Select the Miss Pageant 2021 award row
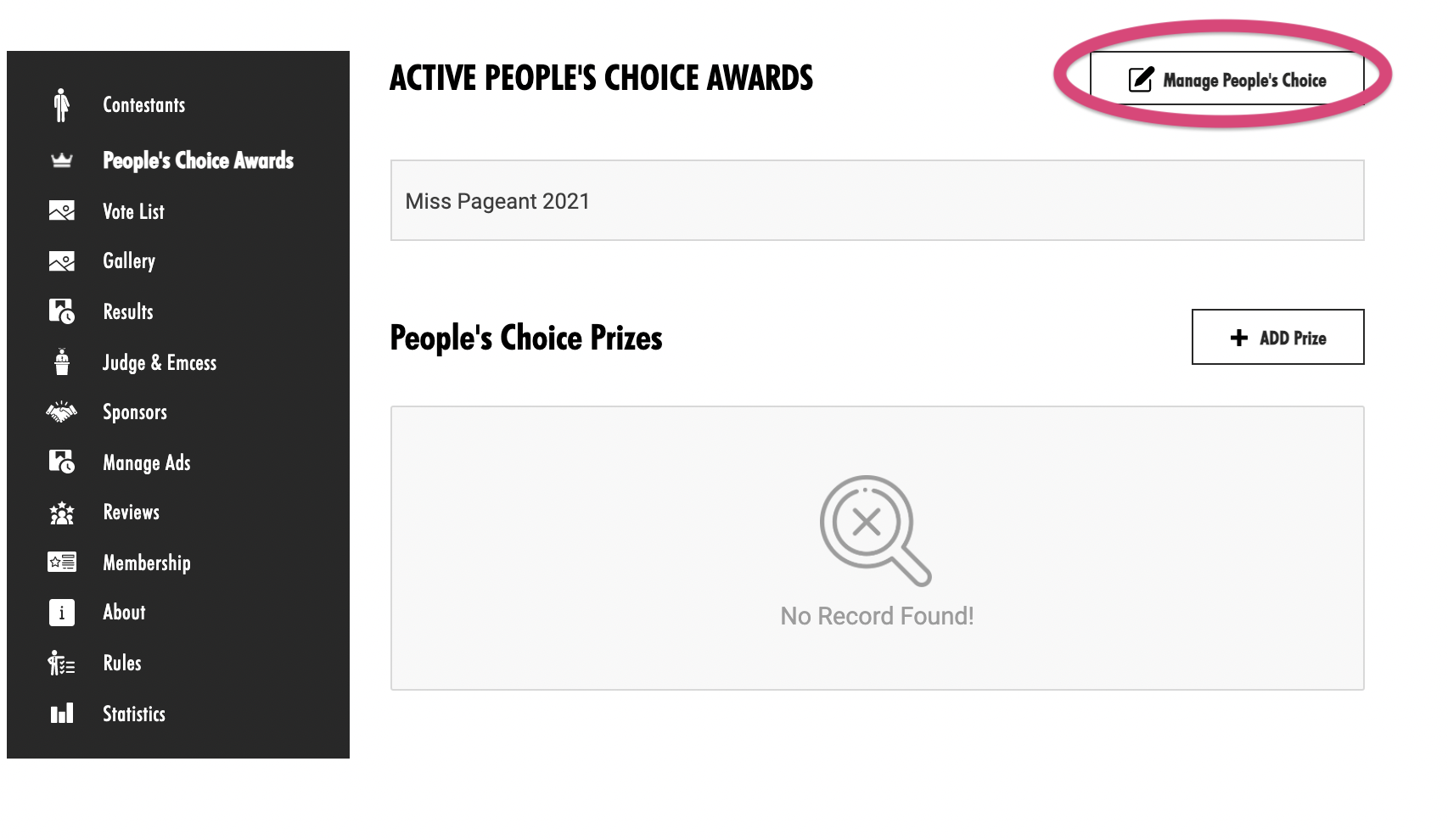Viewport: 1448px width, 840px height. pos(877,201)
